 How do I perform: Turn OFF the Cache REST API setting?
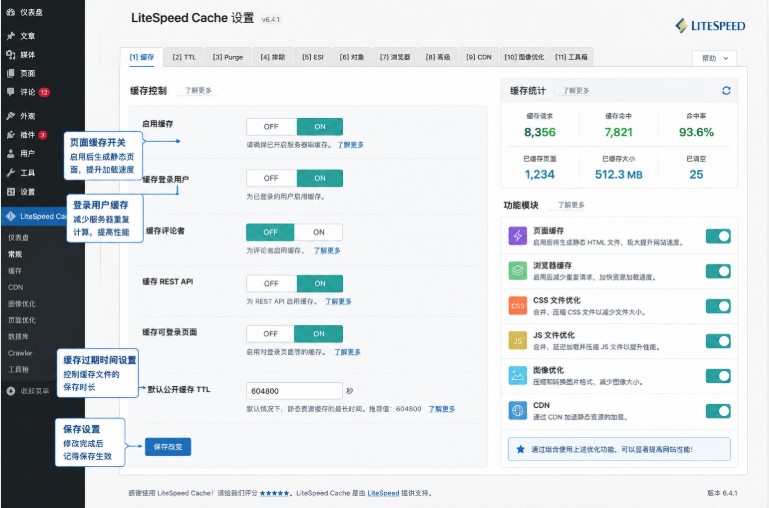click(x=271, y=283)
